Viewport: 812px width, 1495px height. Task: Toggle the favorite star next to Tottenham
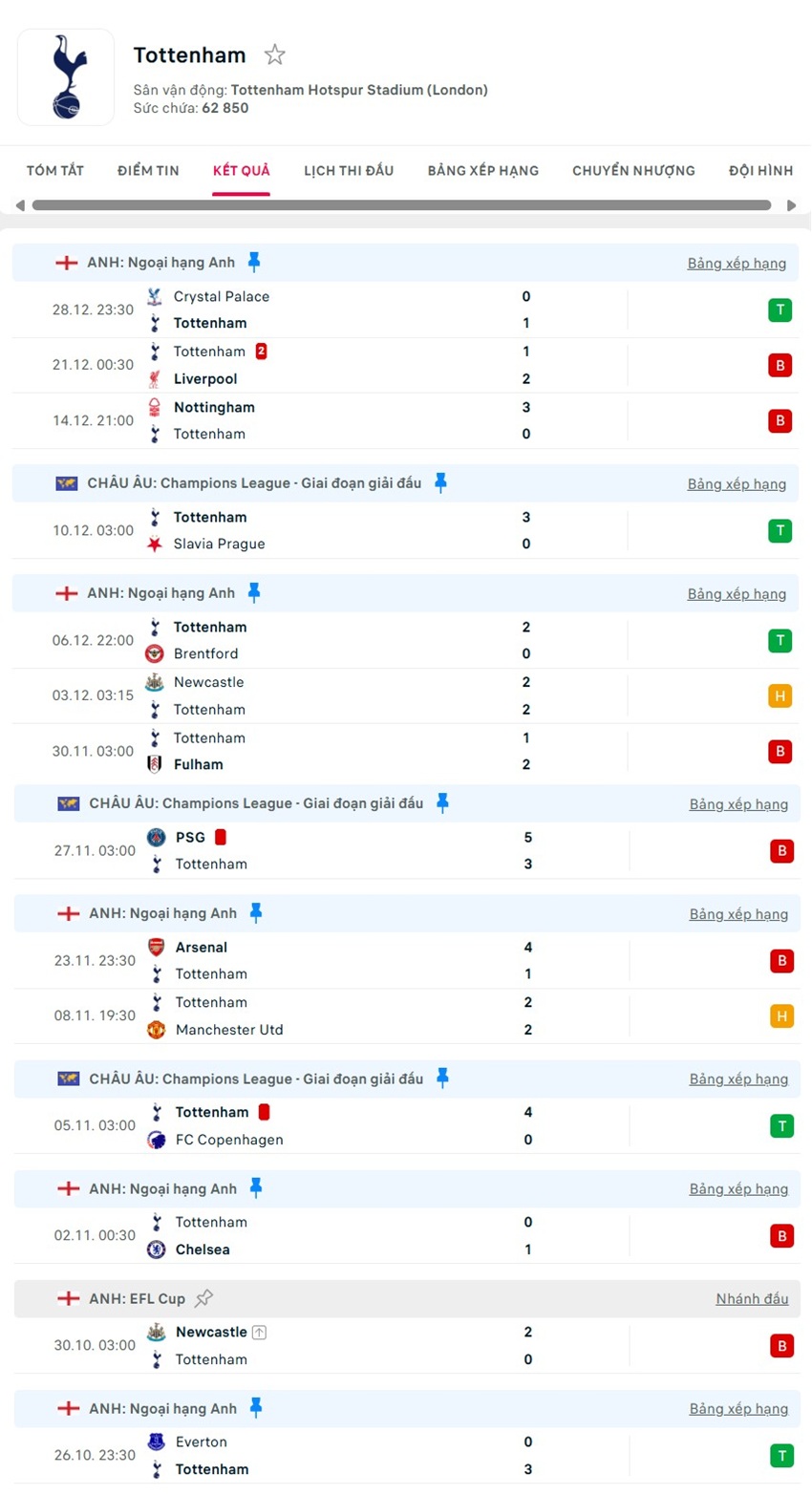(275, 54)
